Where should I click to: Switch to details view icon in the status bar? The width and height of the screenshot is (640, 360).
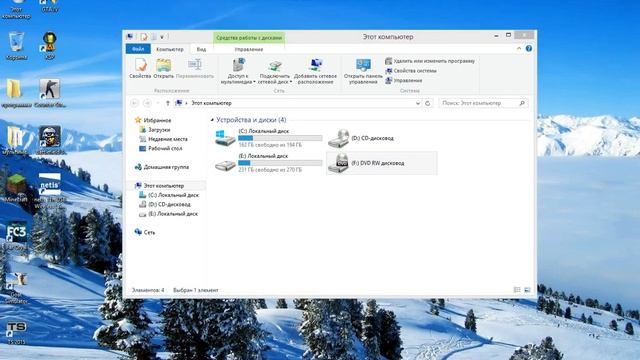pyautogui.click(x=517, y=290)
